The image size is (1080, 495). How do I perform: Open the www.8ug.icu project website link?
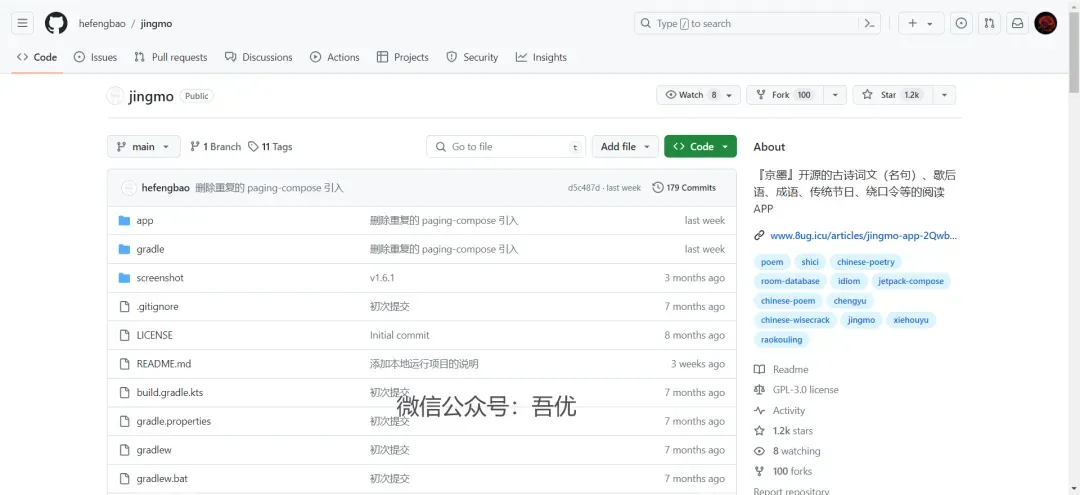click(x=864, y=235)
